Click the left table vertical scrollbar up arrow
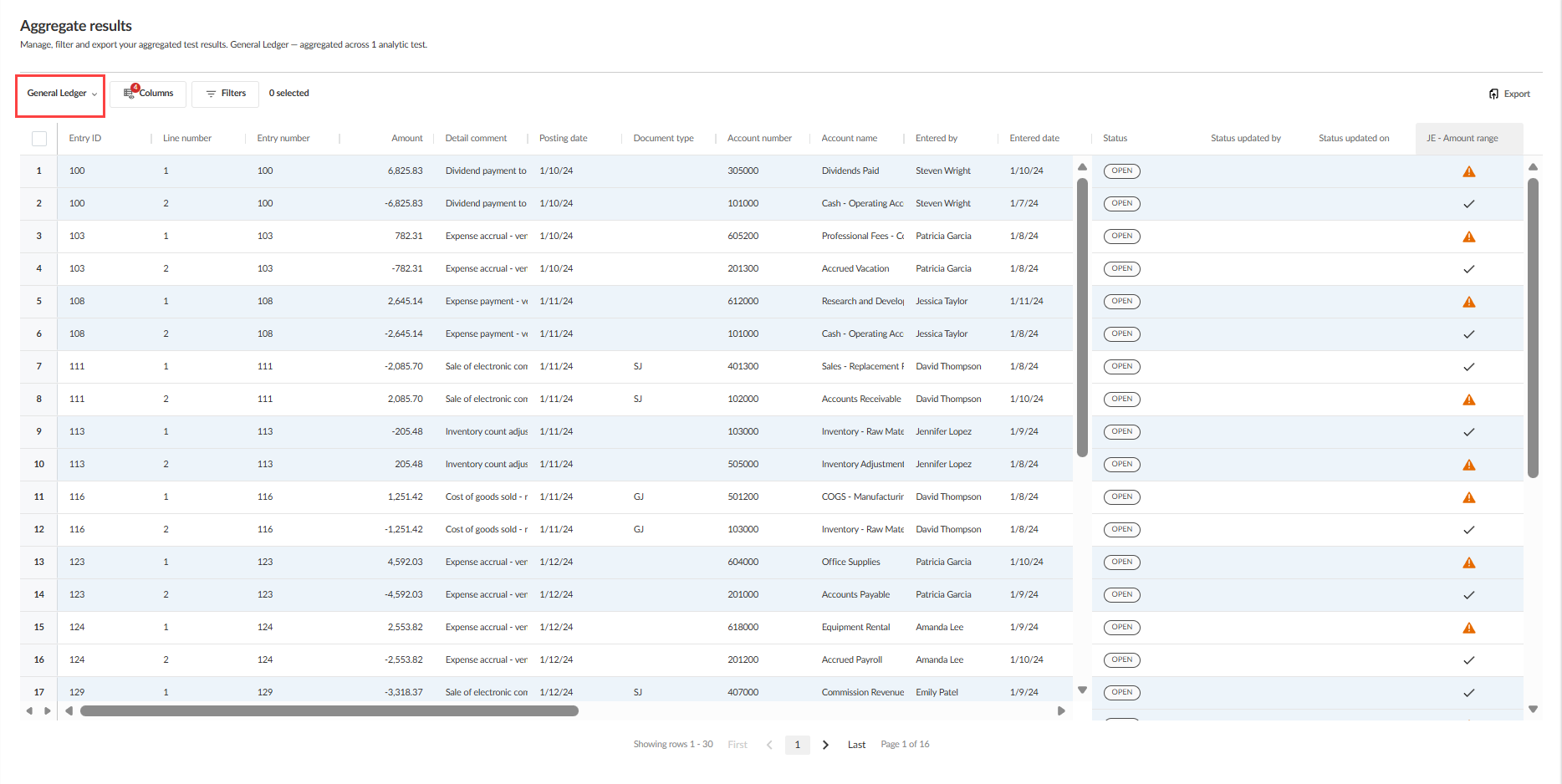The width and height of the screenshot is (1562, 784). click(x=1082, y=166)
